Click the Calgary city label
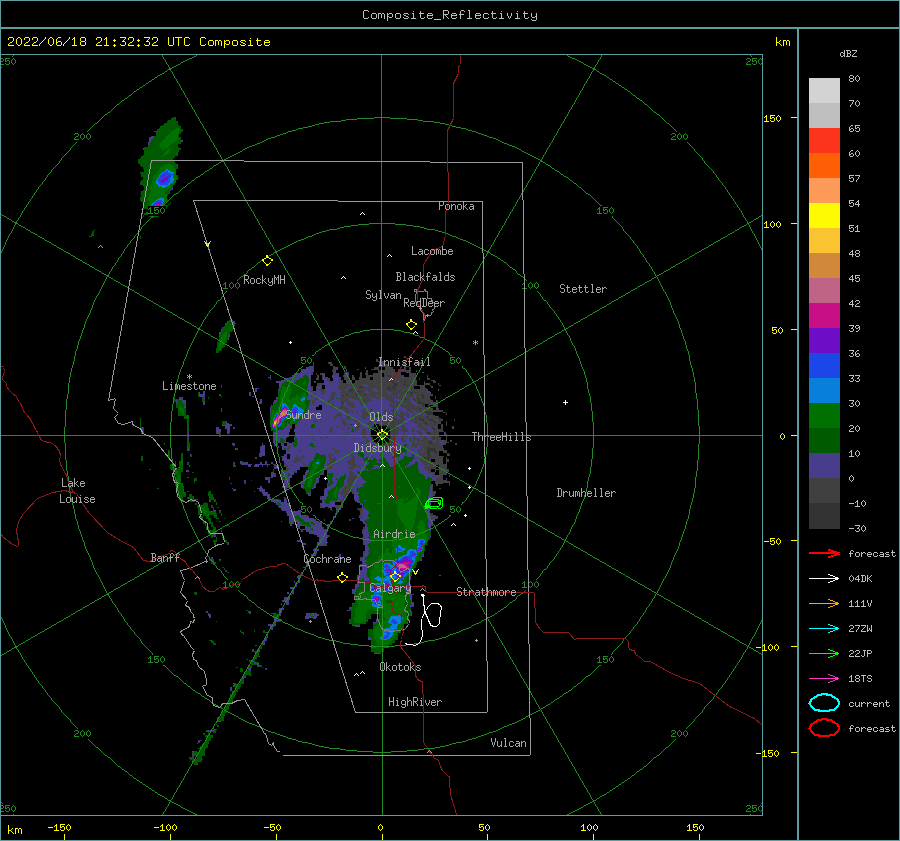The height and width of the screenshot is (841, 900). point(390,588)
